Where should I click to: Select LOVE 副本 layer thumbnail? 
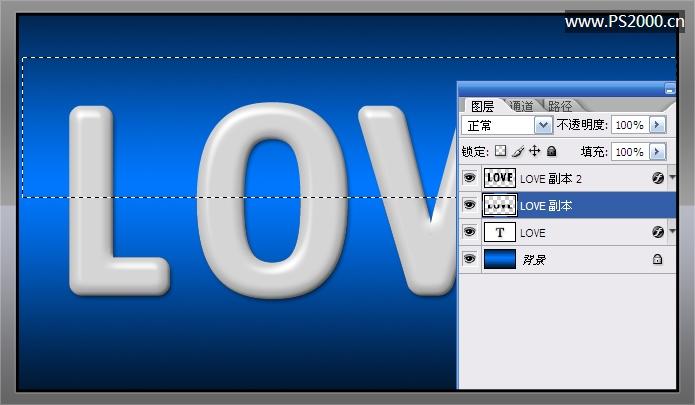[500, 205]
